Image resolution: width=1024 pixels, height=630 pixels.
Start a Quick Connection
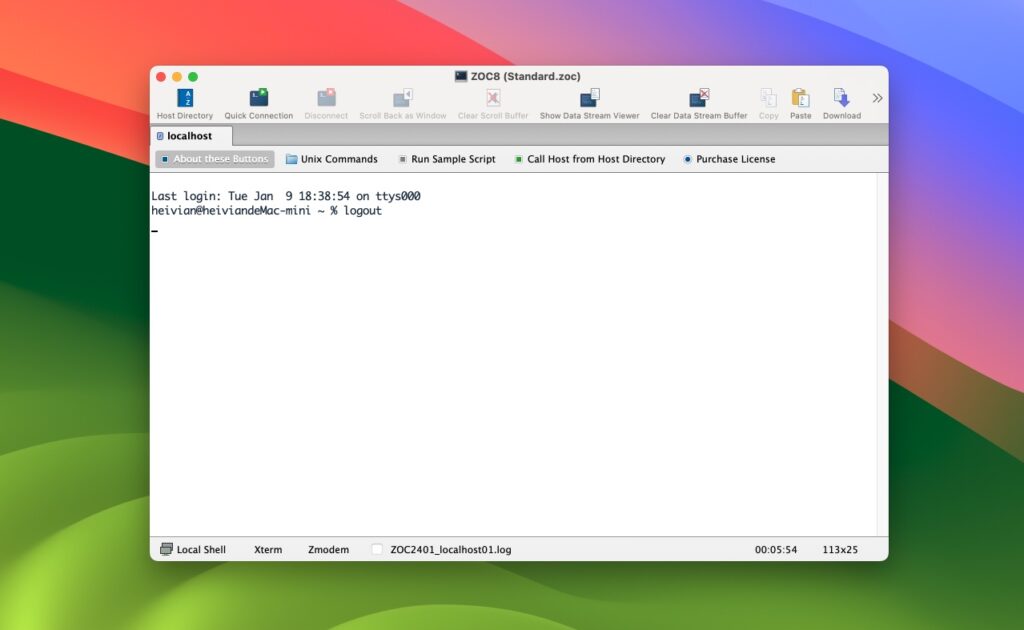tap(258, 101)
